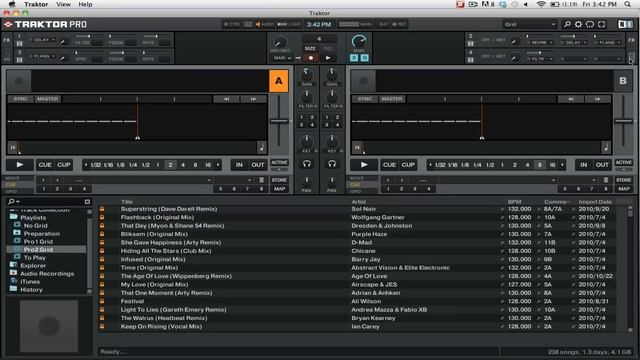The height and width of the screenshot is (360, 640).
Task: Open the Grid layout dropdown
Action: pos(529,24)
